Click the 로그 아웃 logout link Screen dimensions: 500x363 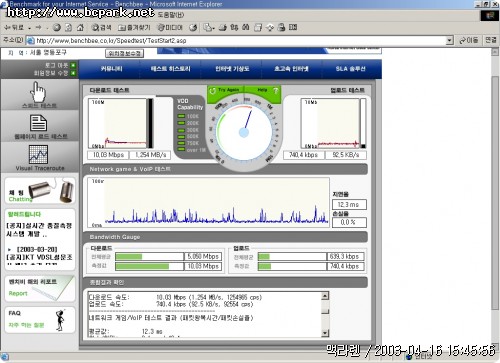point(60,65)
